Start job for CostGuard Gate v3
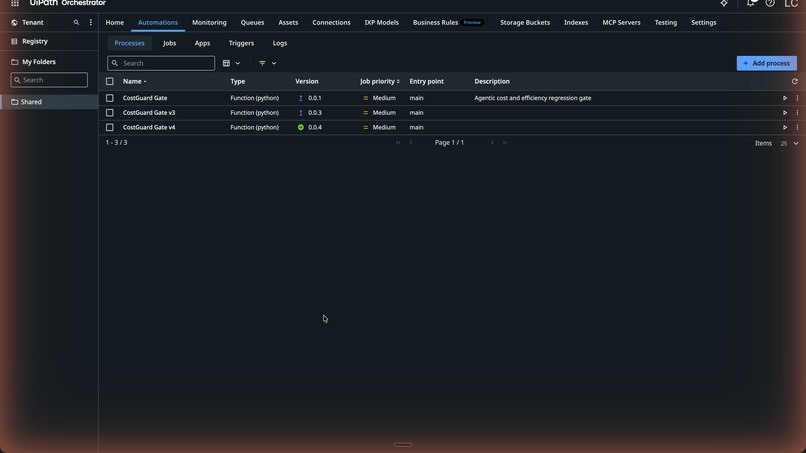 (x=785, y=113)
